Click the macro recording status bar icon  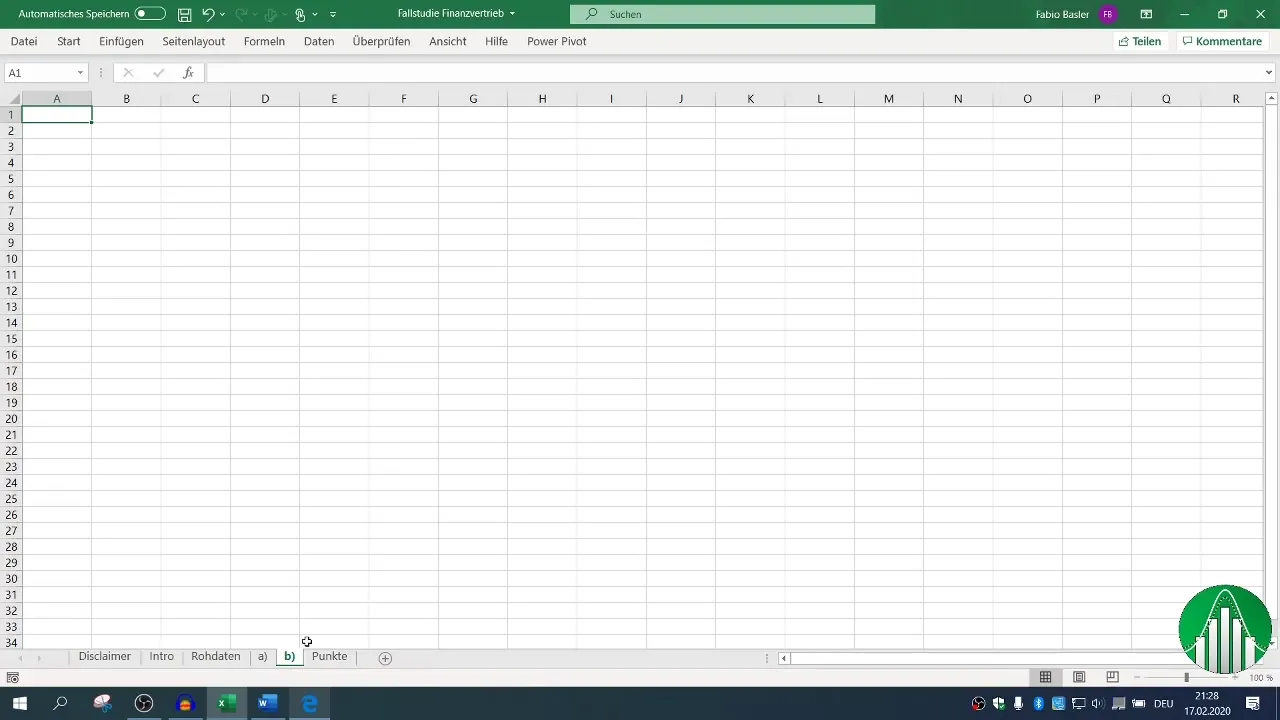click(x=12, y=677)
